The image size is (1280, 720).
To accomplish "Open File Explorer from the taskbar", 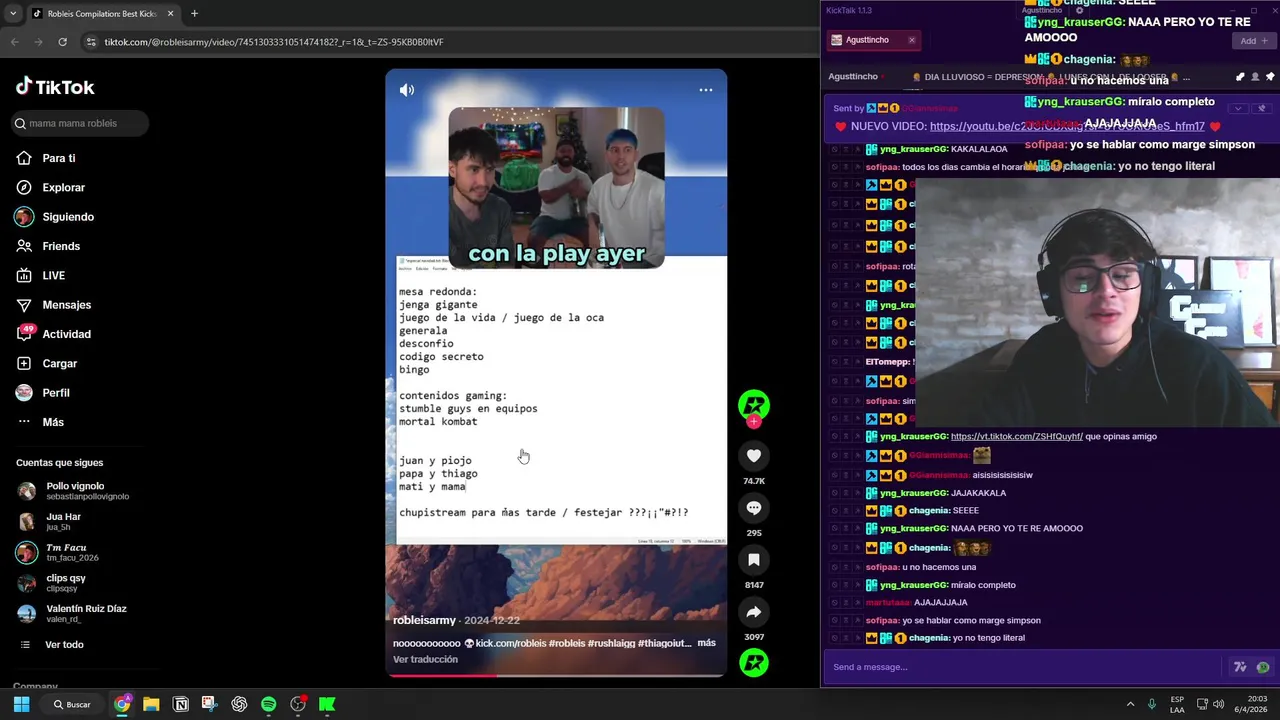I will click(x=151, y=704).
